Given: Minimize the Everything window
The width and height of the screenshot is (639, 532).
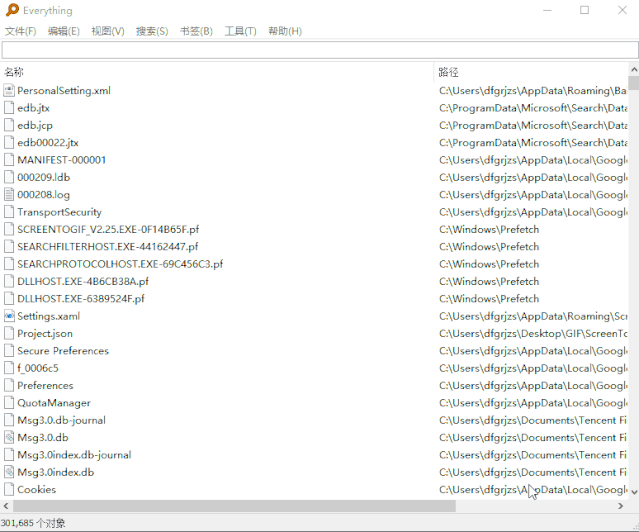Looking at the screenshot, I should pyautogui.click(x=547, y=10).
